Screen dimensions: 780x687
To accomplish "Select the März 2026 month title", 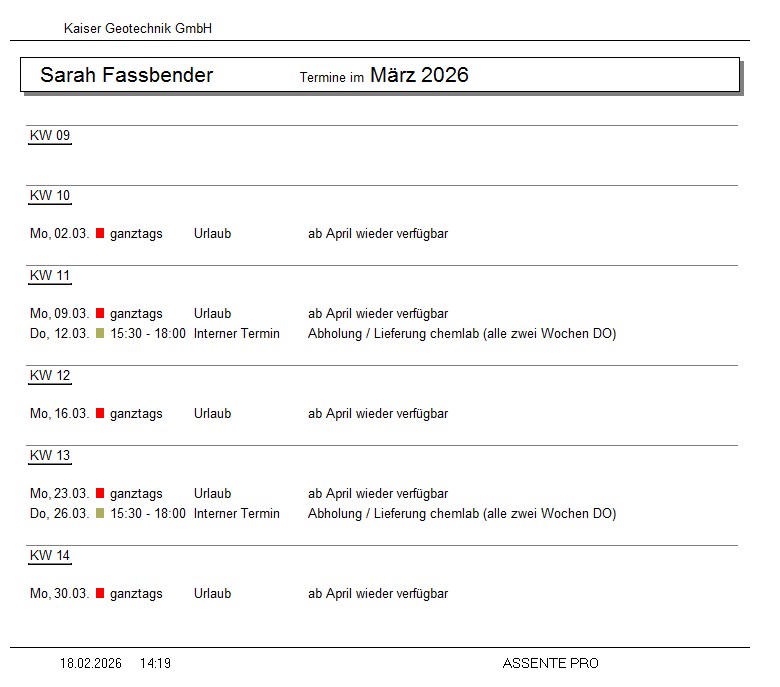I will point(419,75).
